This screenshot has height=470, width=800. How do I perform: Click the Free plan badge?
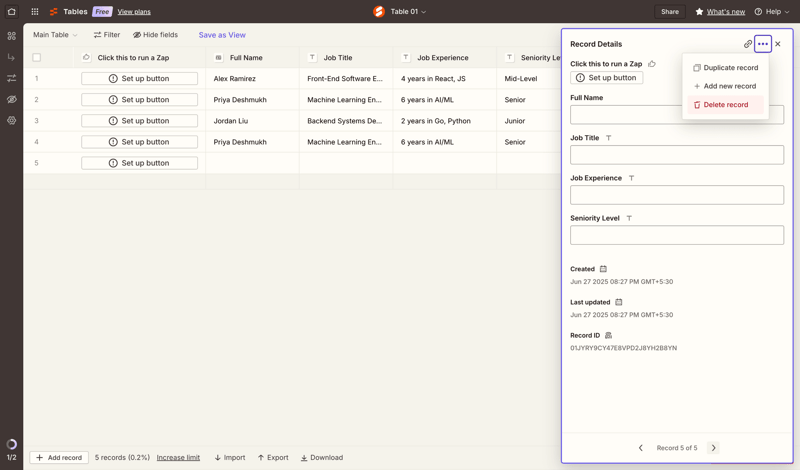pos(102,11)
